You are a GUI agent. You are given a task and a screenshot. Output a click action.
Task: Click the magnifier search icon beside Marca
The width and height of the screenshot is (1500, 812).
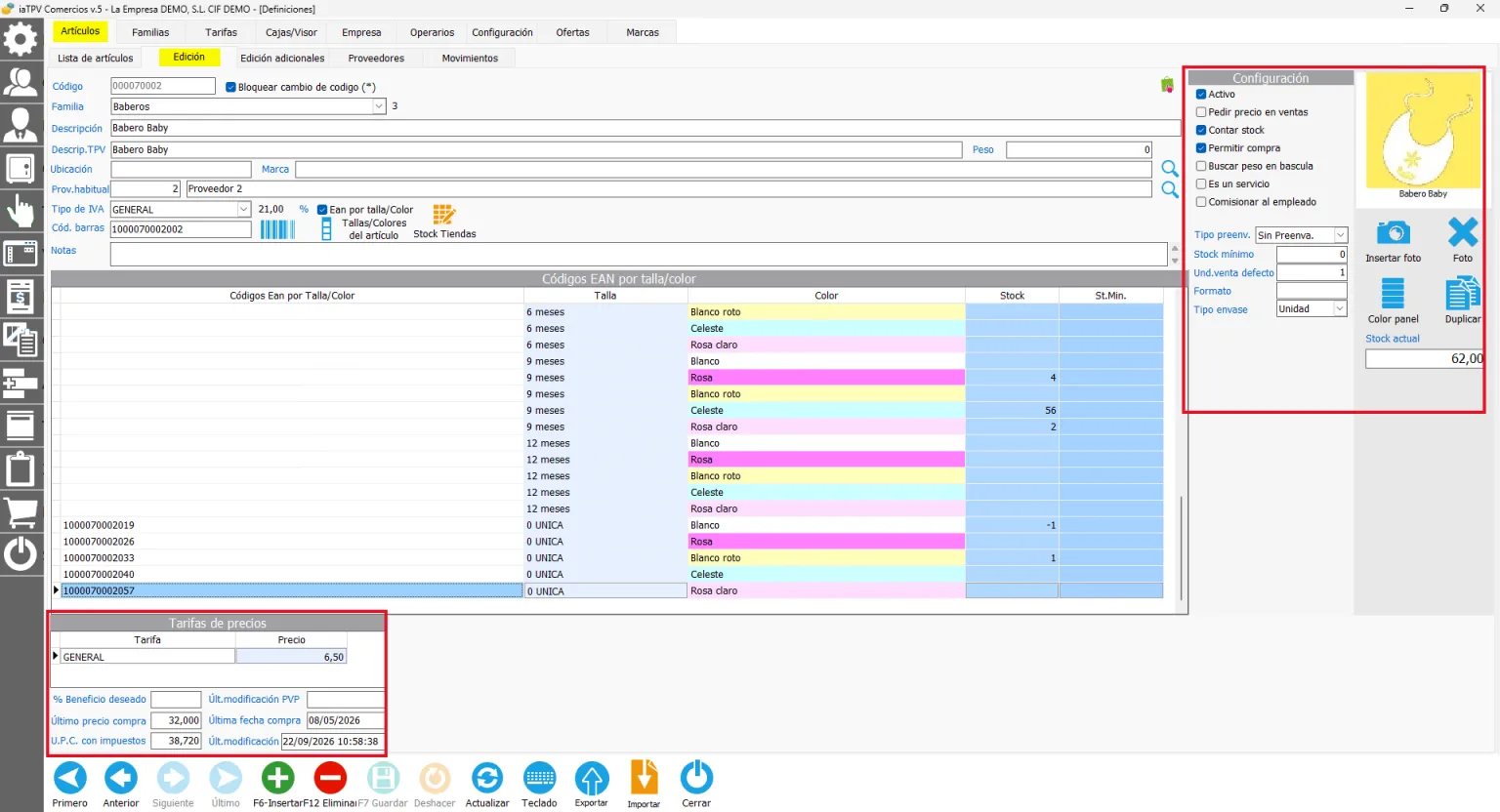coord(1170,169)
